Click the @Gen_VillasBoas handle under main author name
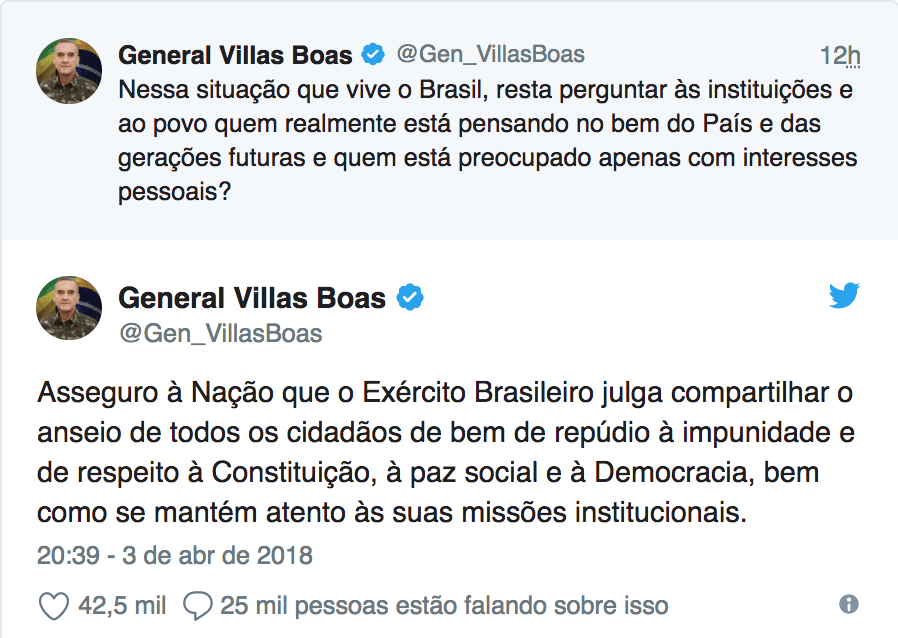898x638 pixels. point(220,333)
